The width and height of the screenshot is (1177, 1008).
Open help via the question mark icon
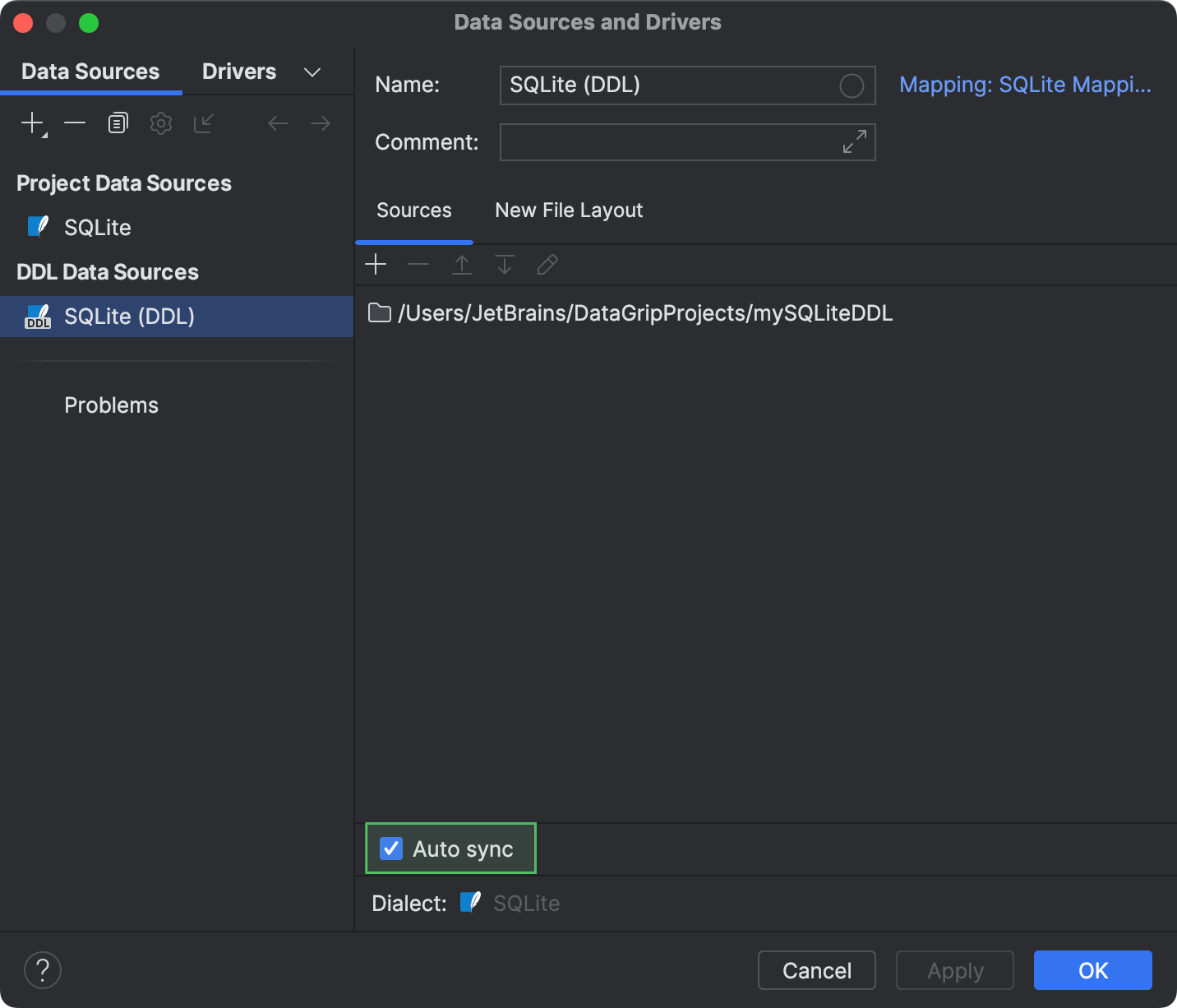(43, 970)
